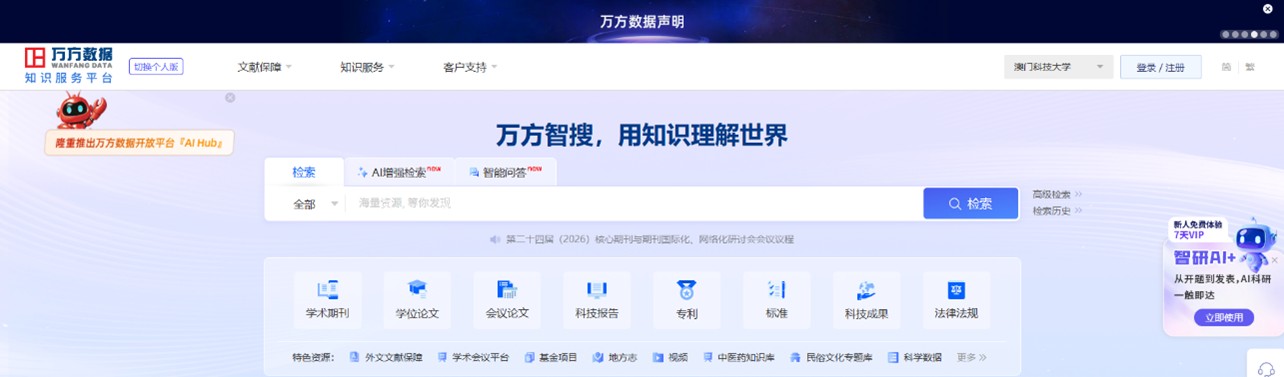Click the AI Hub open platform promo banner
This screenshot has height=377, width=1284.
coord(139,143)
